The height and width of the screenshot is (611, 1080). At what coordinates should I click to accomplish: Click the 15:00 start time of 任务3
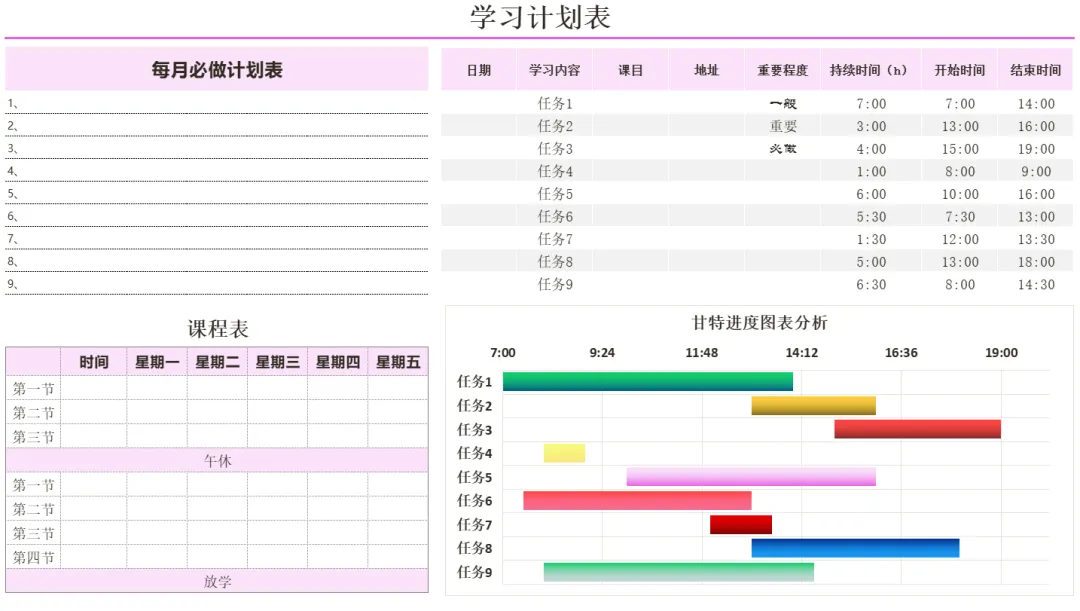pos(960,149)
